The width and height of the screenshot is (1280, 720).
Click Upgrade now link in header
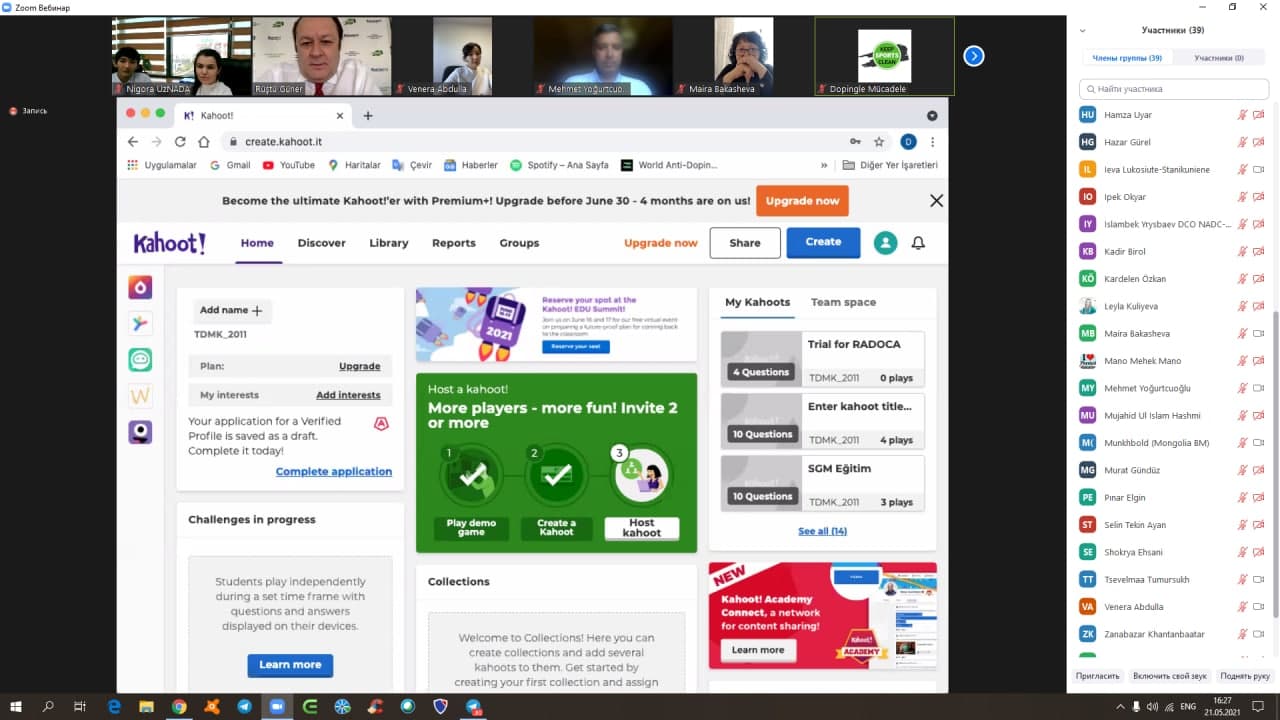[661, 243]
